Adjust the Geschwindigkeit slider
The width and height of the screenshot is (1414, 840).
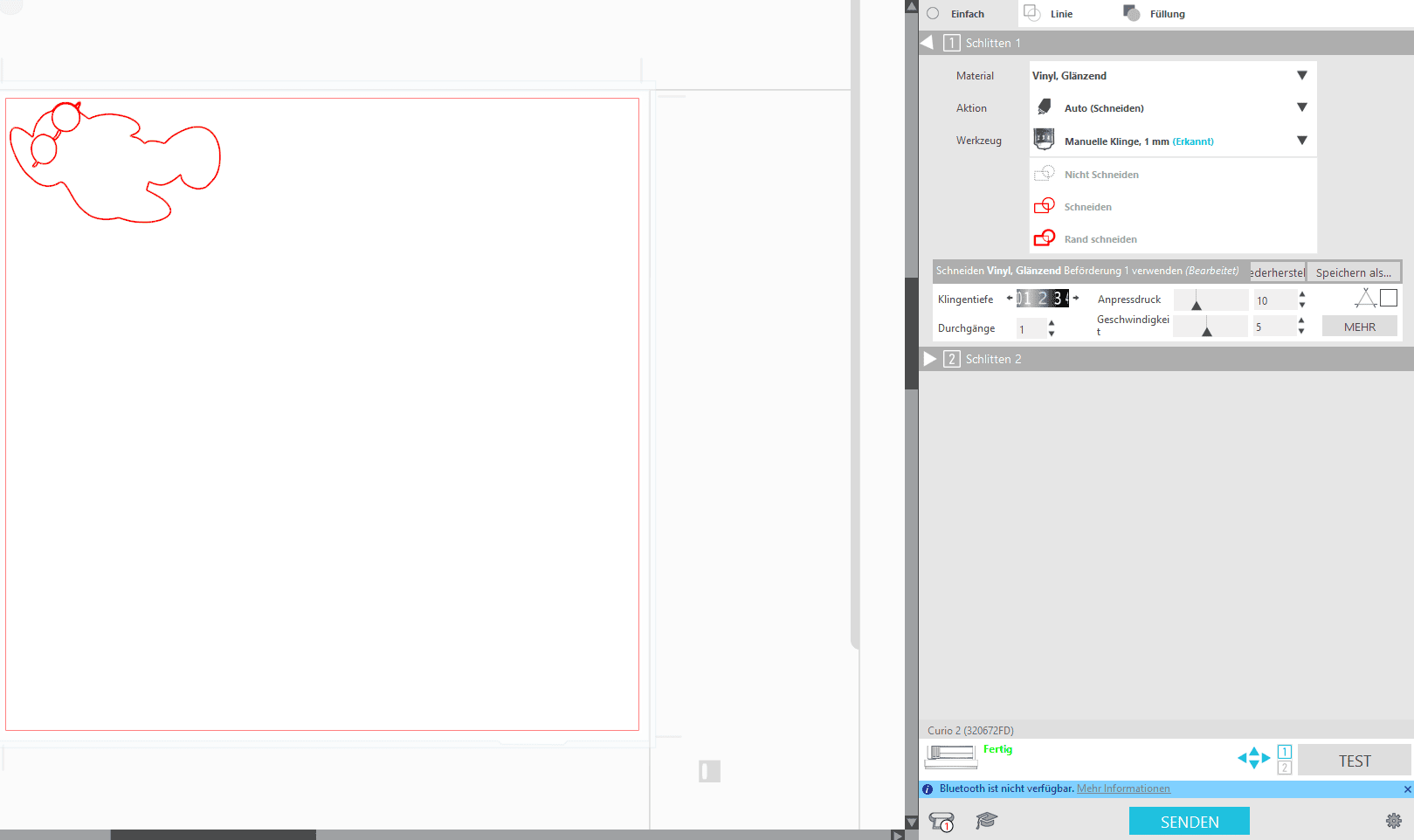click(1210, 327)
